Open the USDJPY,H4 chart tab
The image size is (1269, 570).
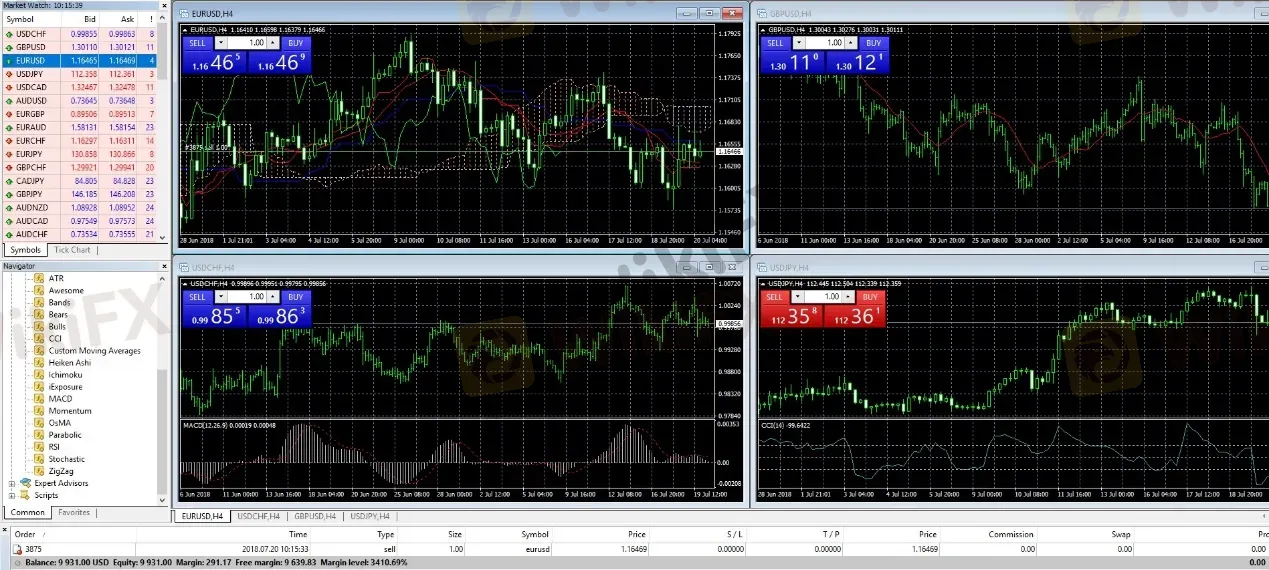coord(369,516)
